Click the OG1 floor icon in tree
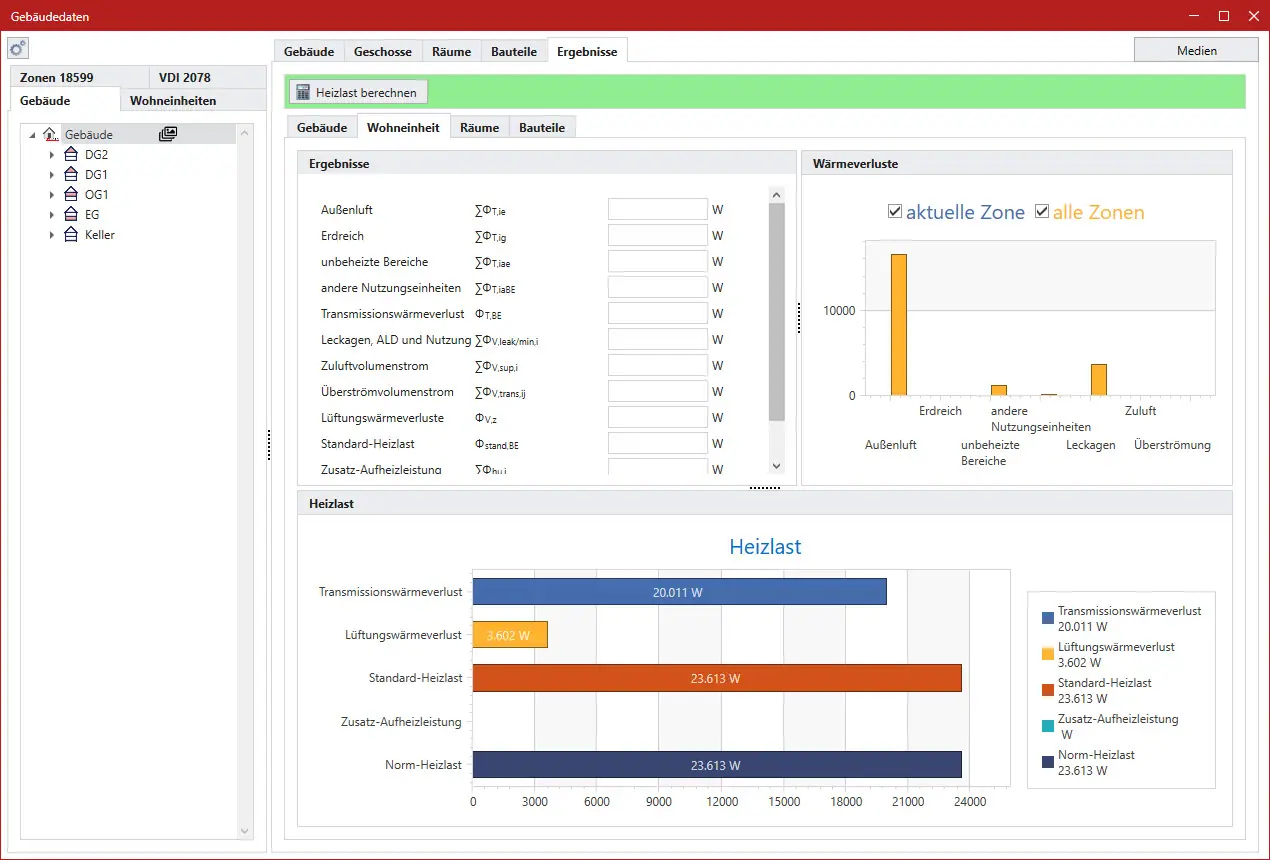Image resolution: width=1270 pixels, height=860 pixels. tap(71, 195)
